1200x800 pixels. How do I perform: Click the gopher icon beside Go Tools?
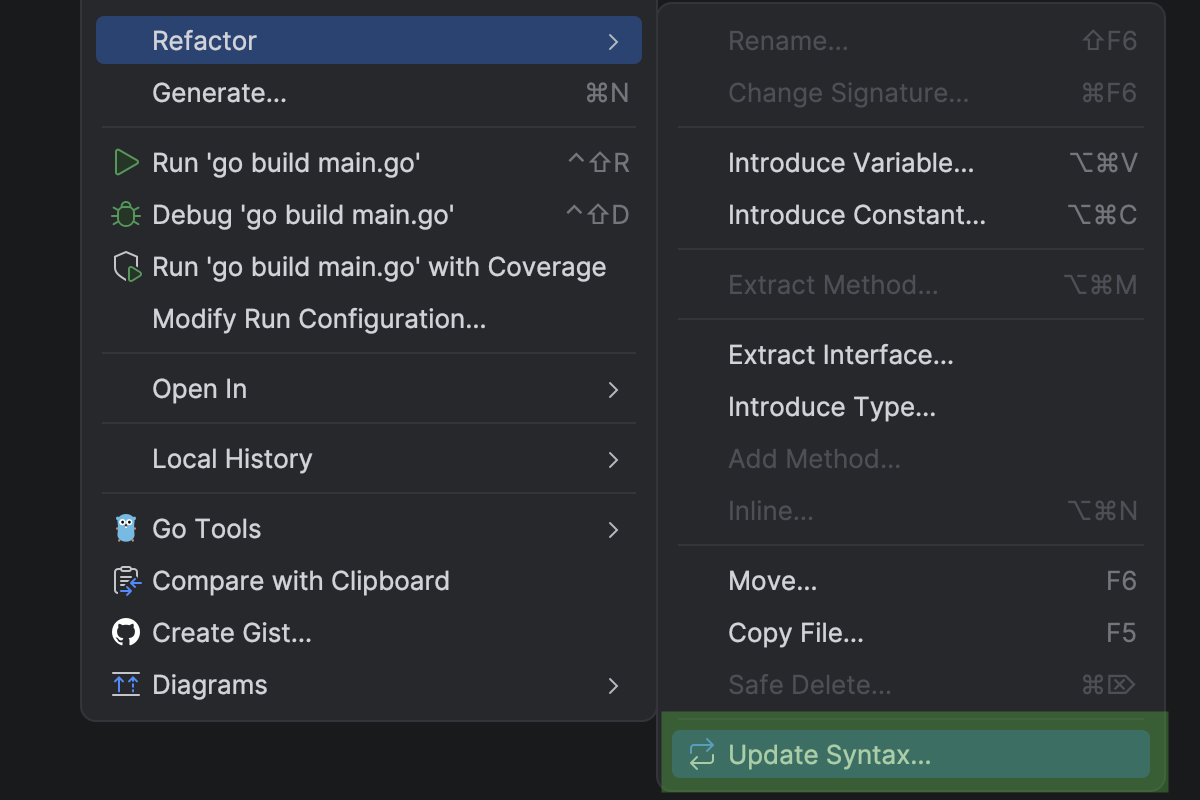click(125, 528)
